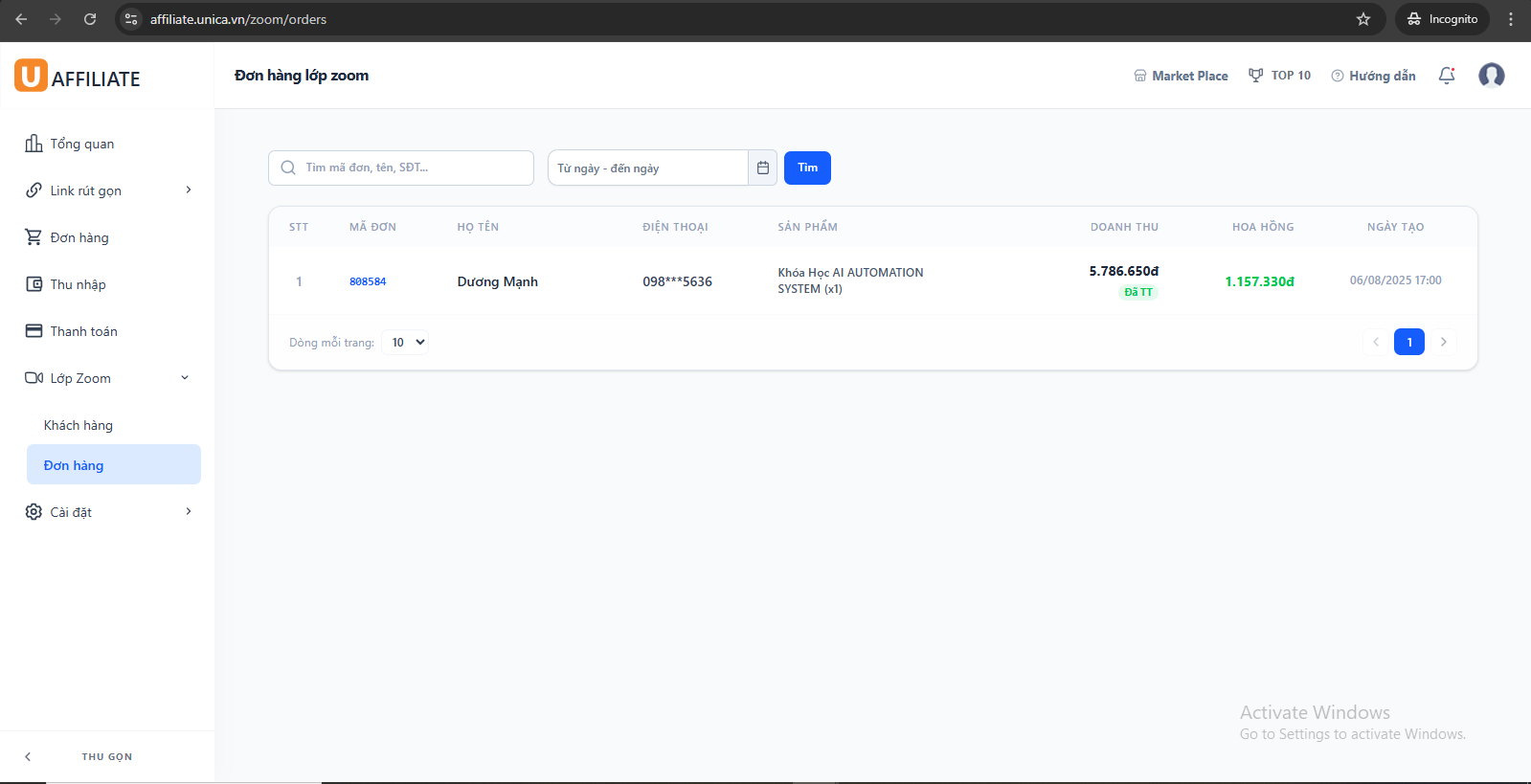
Task: Expand the Link rút gọn submenu
Action: 189,190
